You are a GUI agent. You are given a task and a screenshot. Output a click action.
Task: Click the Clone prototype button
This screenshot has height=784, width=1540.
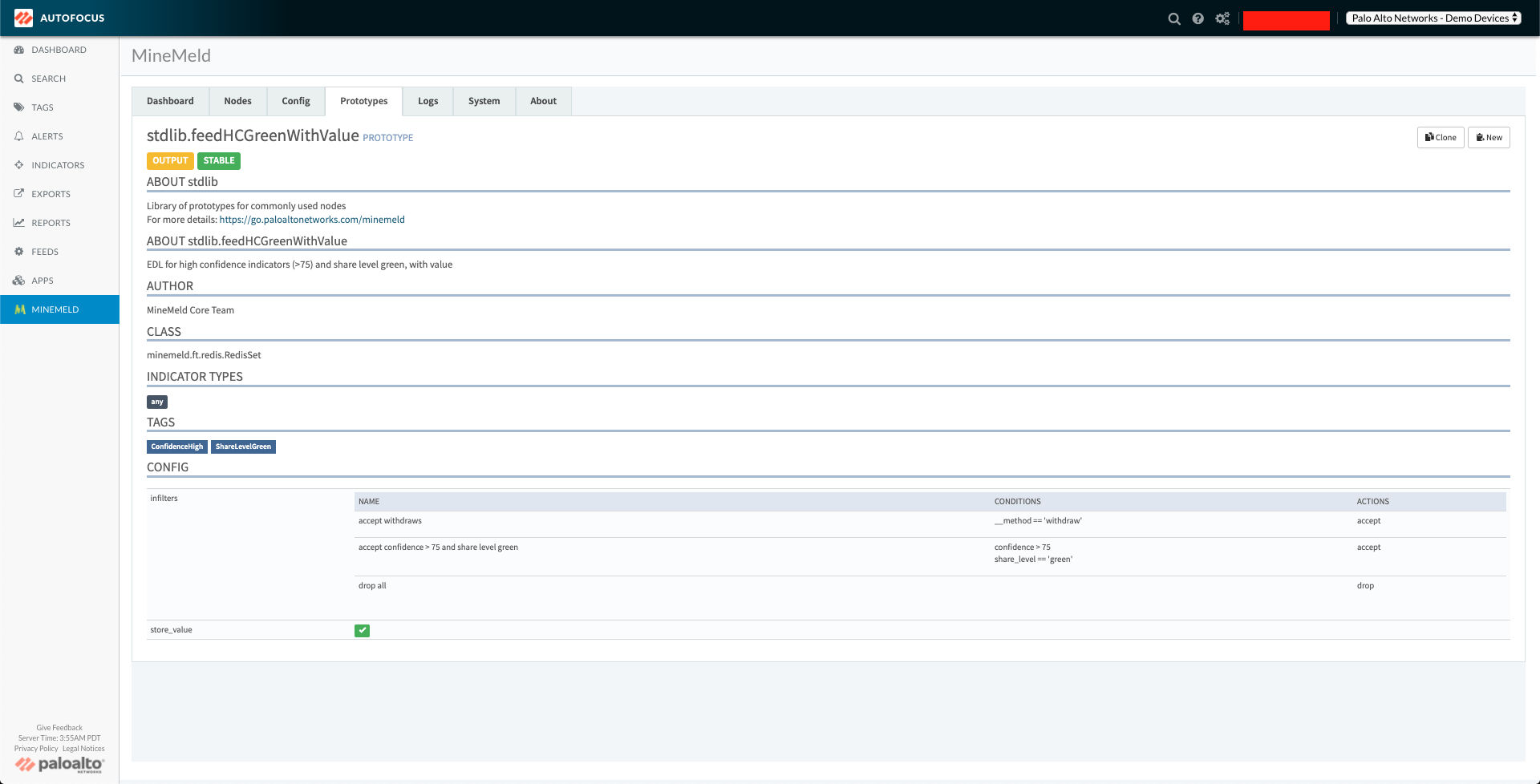tap(1441, 137)
